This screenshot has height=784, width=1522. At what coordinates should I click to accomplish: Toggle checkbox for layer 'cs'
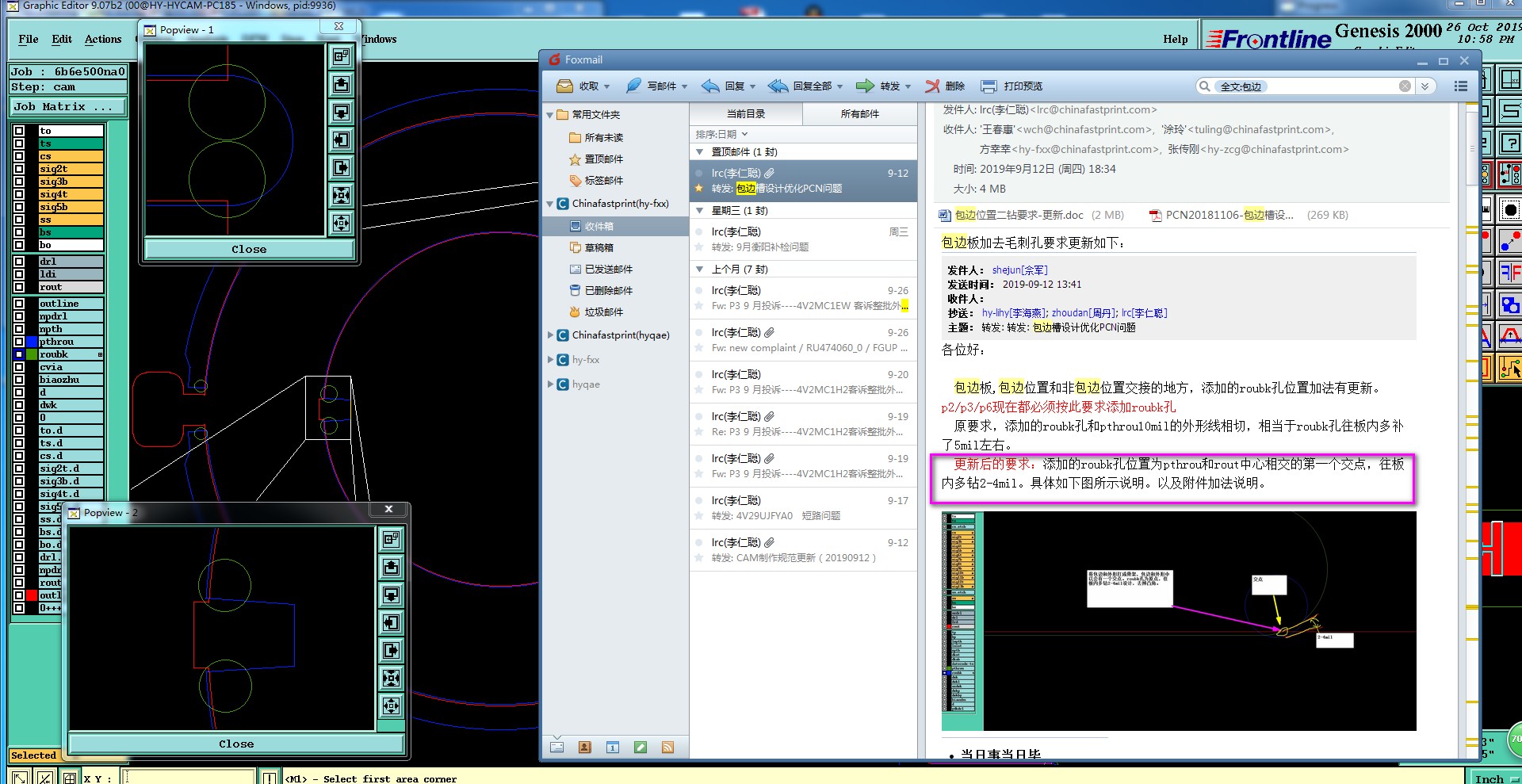19,156
